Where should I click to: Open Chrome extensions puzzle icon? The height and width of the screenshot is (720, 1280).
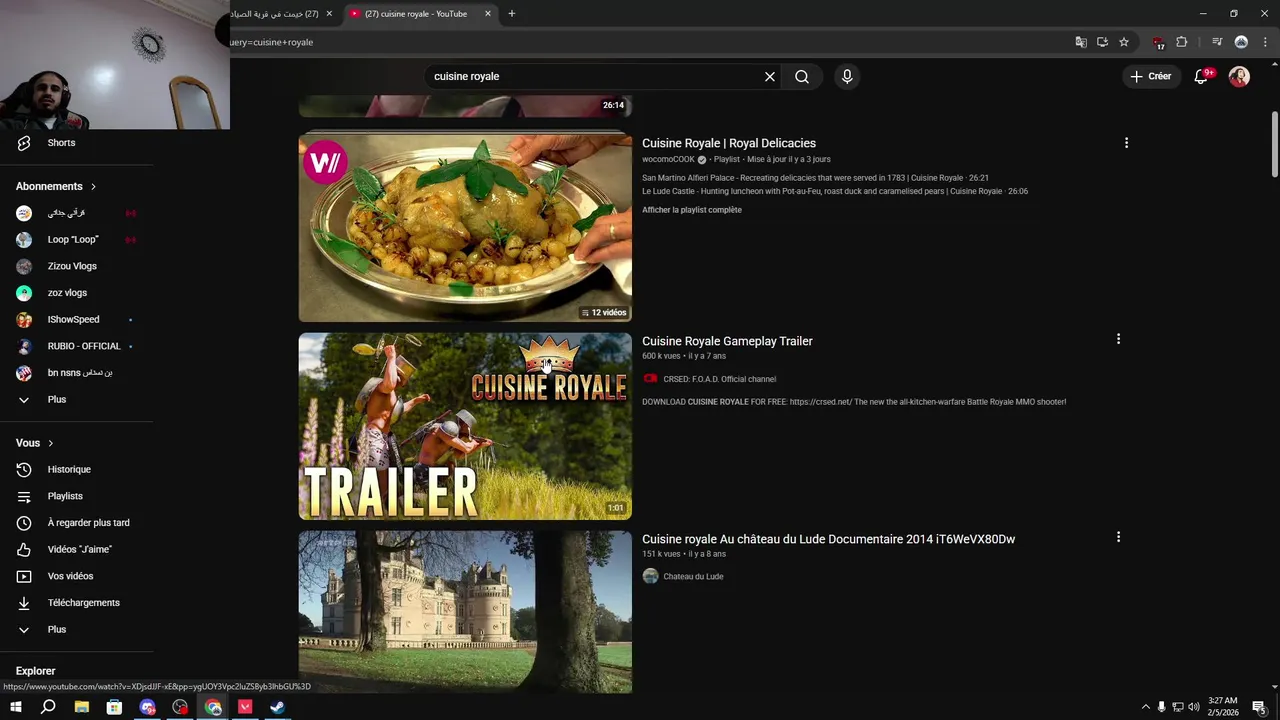pos(1182,42)
